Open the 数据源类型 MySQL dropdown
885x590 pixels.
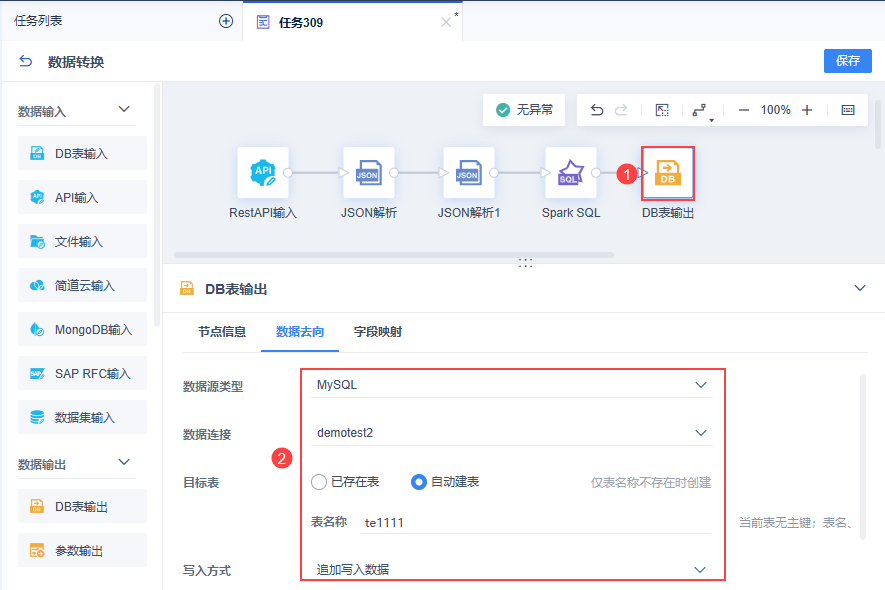512,385
